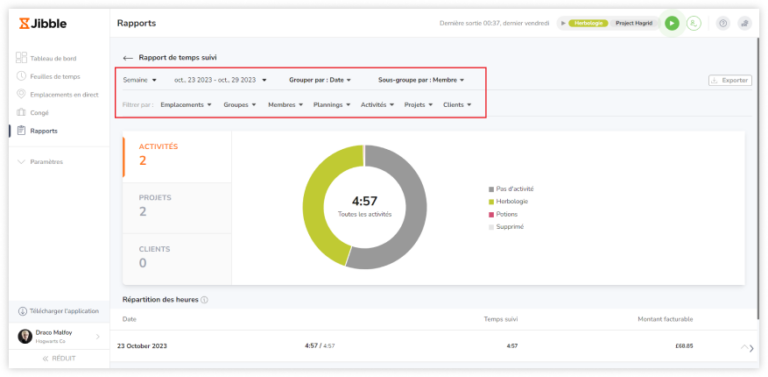Open the help question mark icon
The width and height of the screenshot is (768, 377).
pos(723,23)
